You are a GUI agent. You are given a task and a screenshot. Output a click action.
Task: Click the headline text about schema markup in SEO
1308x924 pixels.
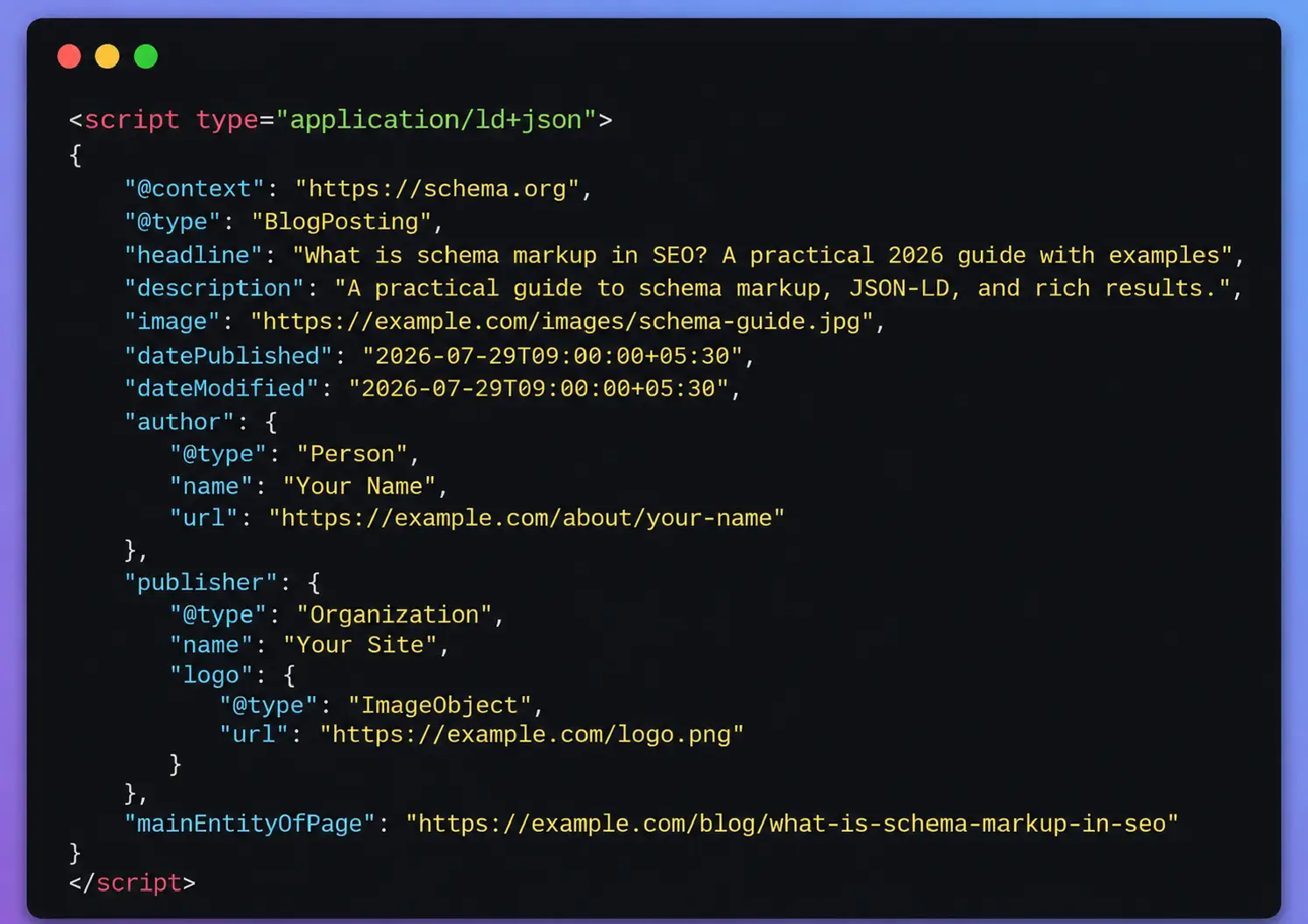(763, 255)
